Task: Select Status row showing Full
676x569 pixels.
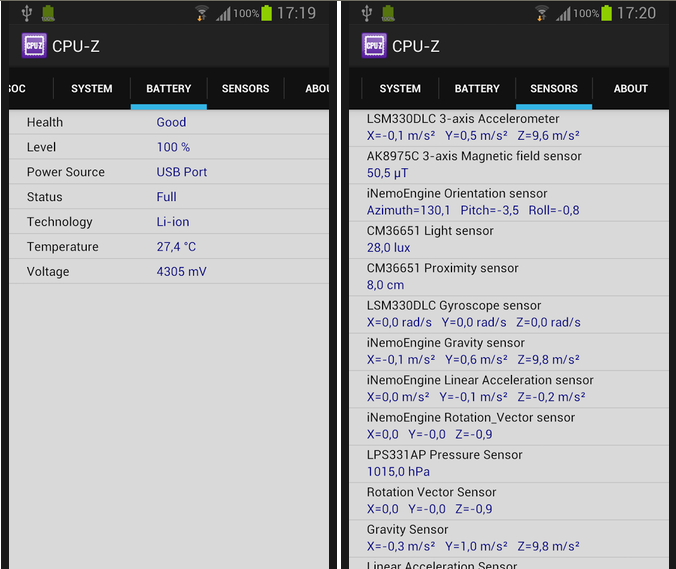Action: tap(169, 197)
